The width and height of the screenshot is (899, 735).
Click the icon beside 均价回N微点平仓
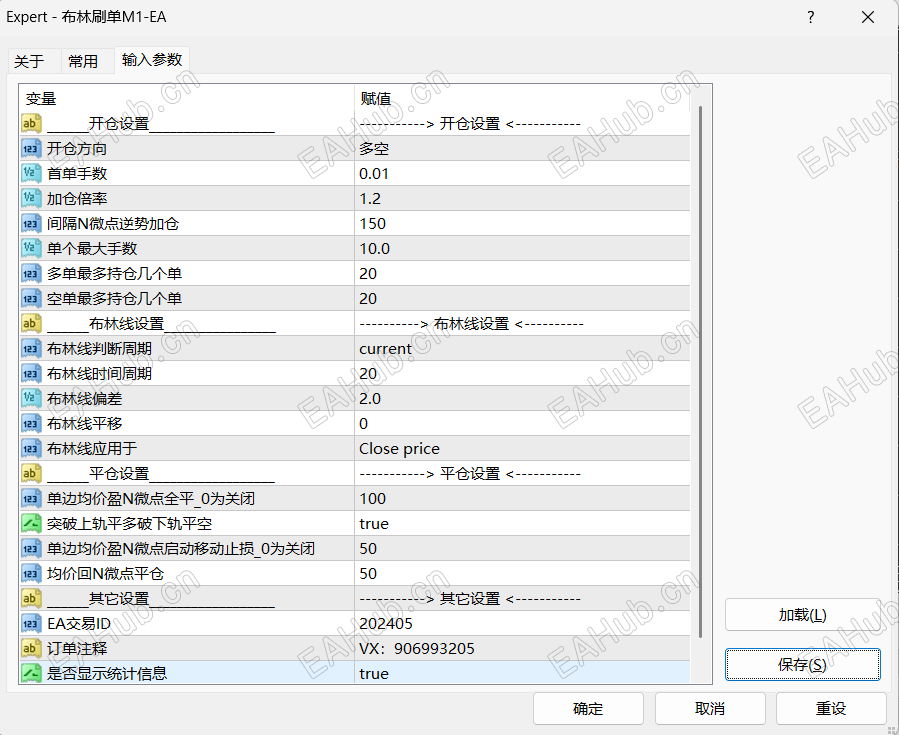coord(31,573)
